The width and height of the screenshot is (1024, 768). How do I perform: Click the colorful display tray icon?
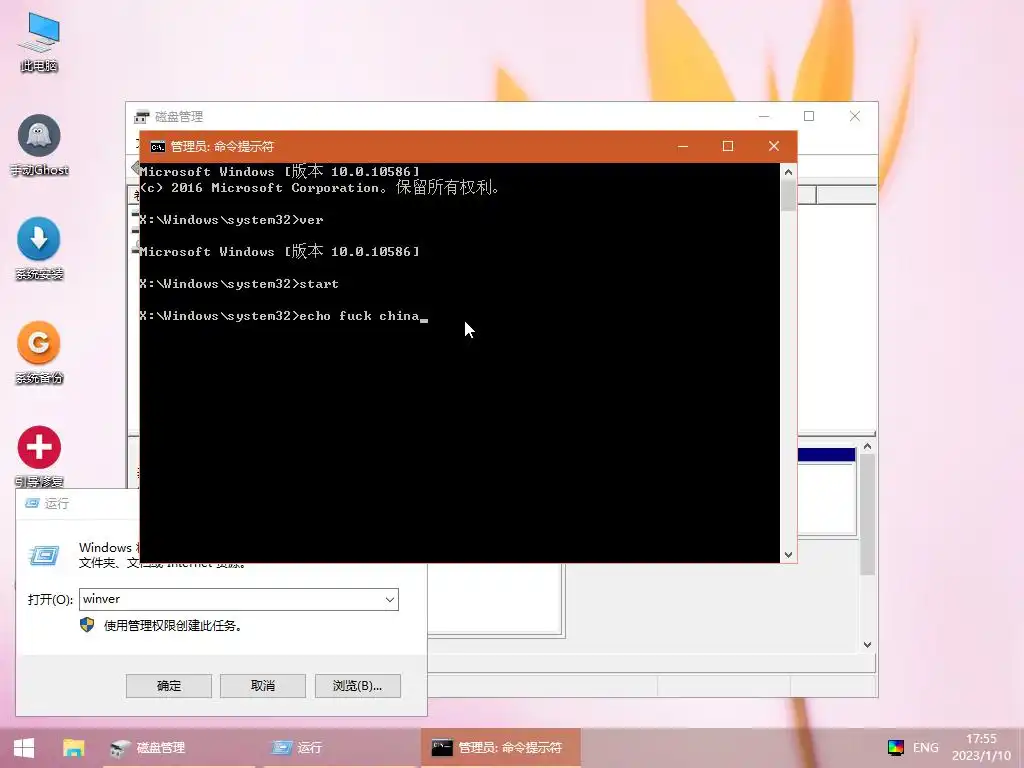[x=895, y=748]
